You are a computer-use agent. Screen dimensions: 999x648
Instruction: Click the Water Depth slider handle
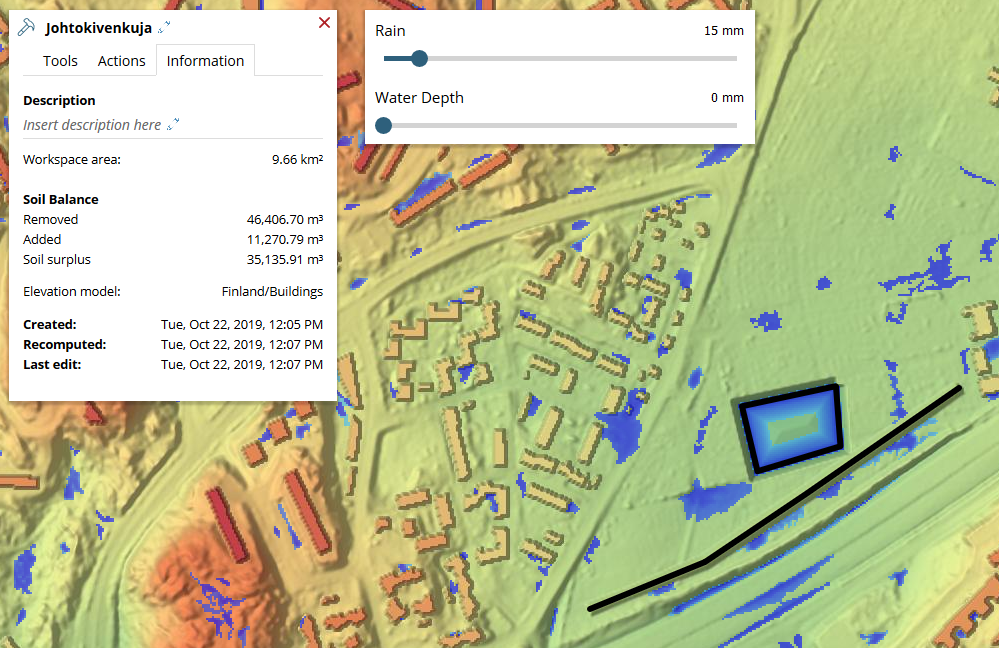[384, 126]
